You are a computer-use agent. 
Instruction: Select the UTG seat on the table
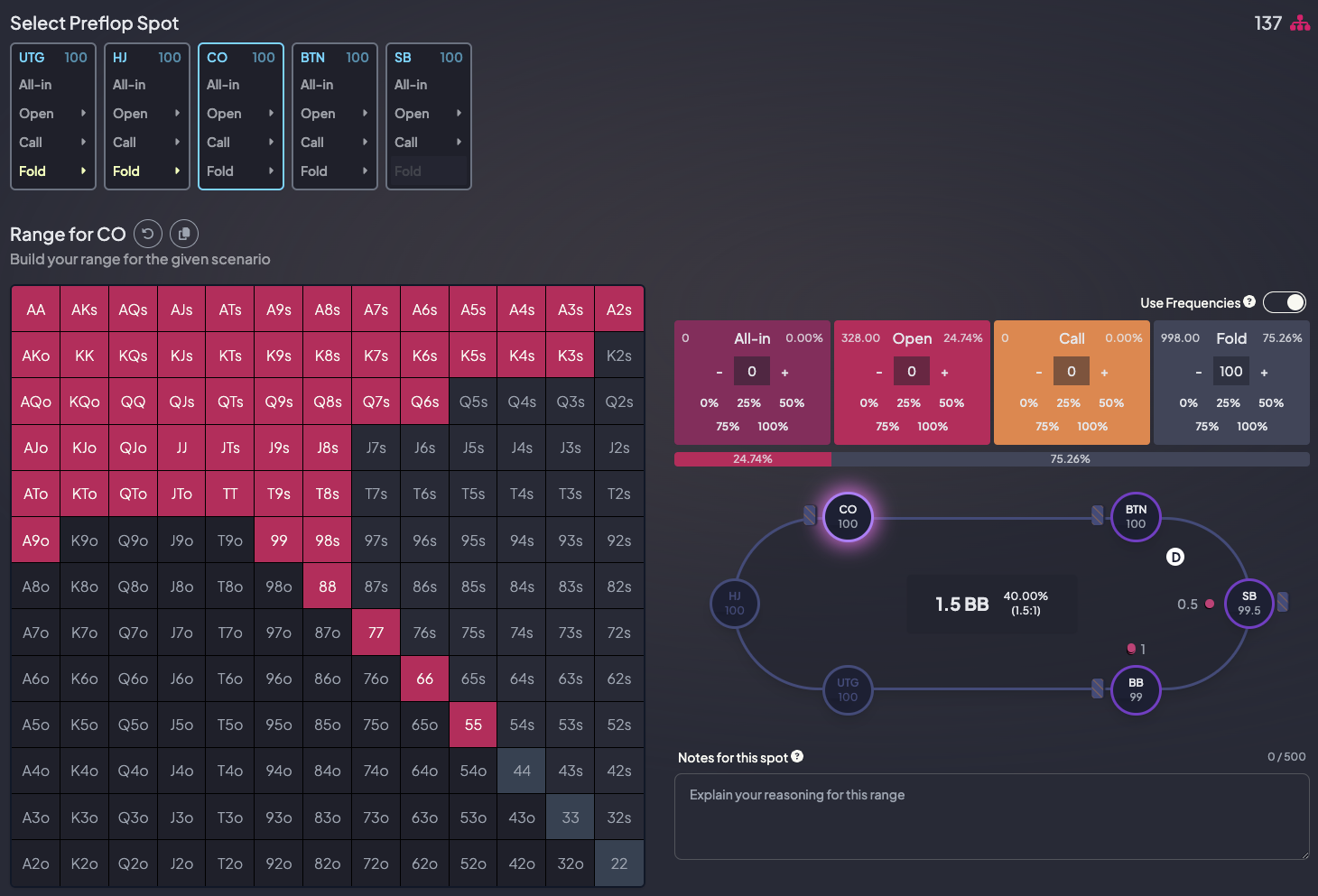pyautogui.click(x=848, y=690)
